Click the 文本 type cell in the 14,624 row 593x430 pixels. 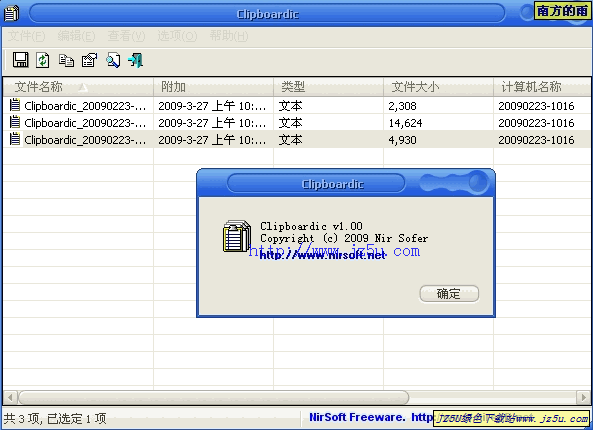point(290,123)
